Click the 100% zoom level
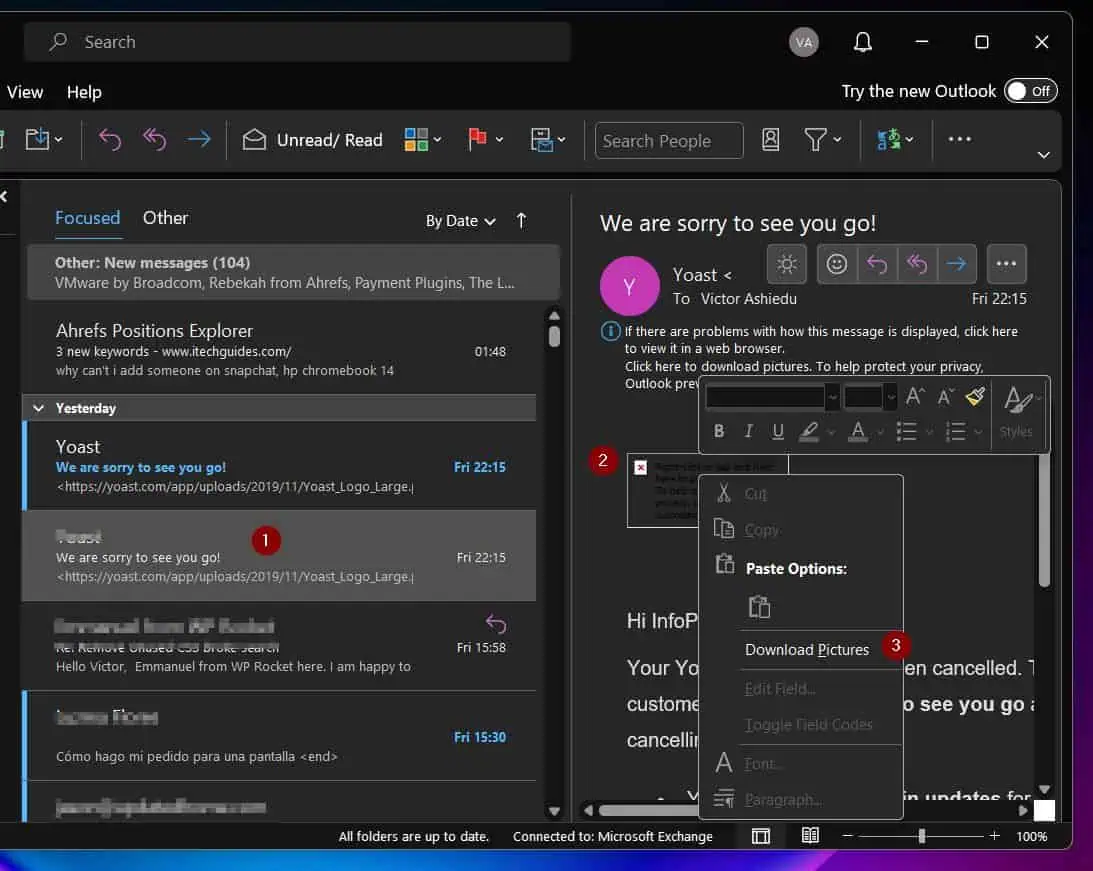 point(1032,836)
